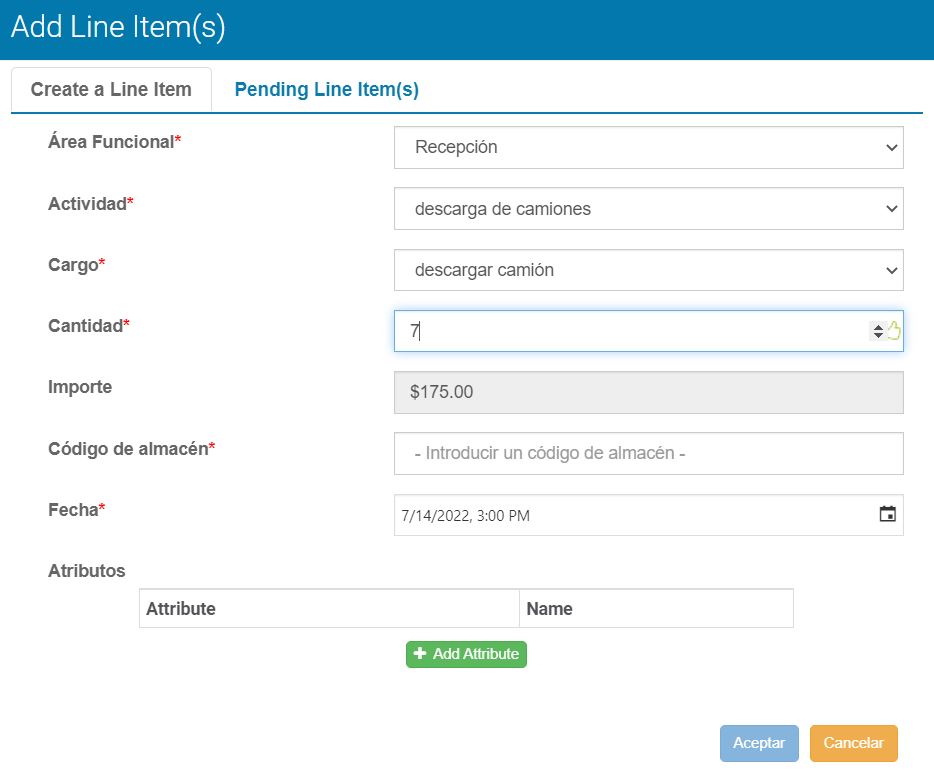
Task: Select the month segment in Fecha
Action: point(405,516)
